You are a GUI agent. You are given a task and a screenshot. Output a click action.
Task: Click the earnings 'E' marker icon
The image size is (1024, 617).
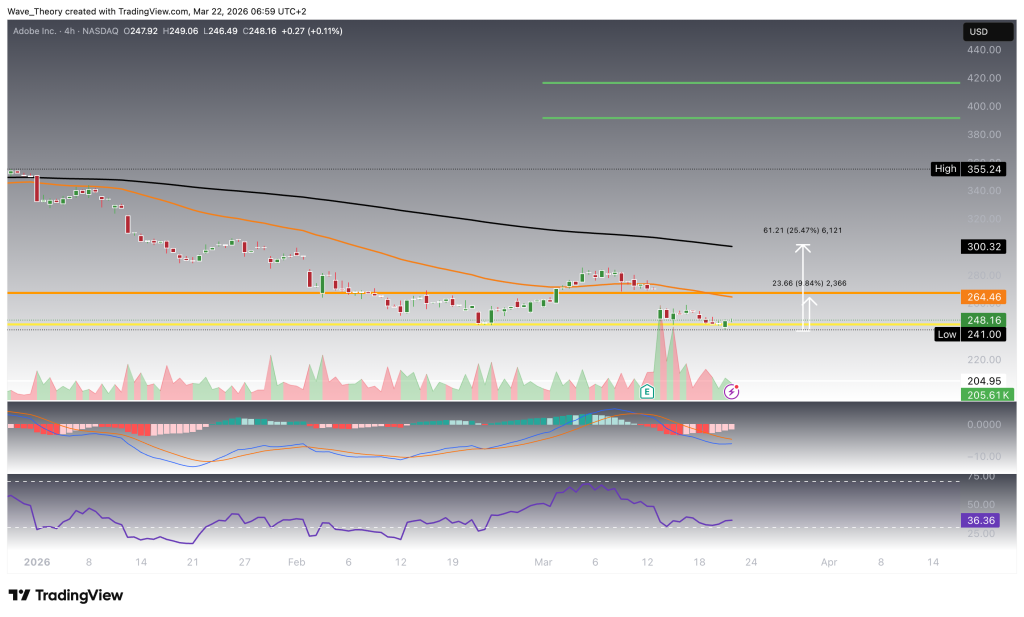pyautogui.click(x=647, y=391)
